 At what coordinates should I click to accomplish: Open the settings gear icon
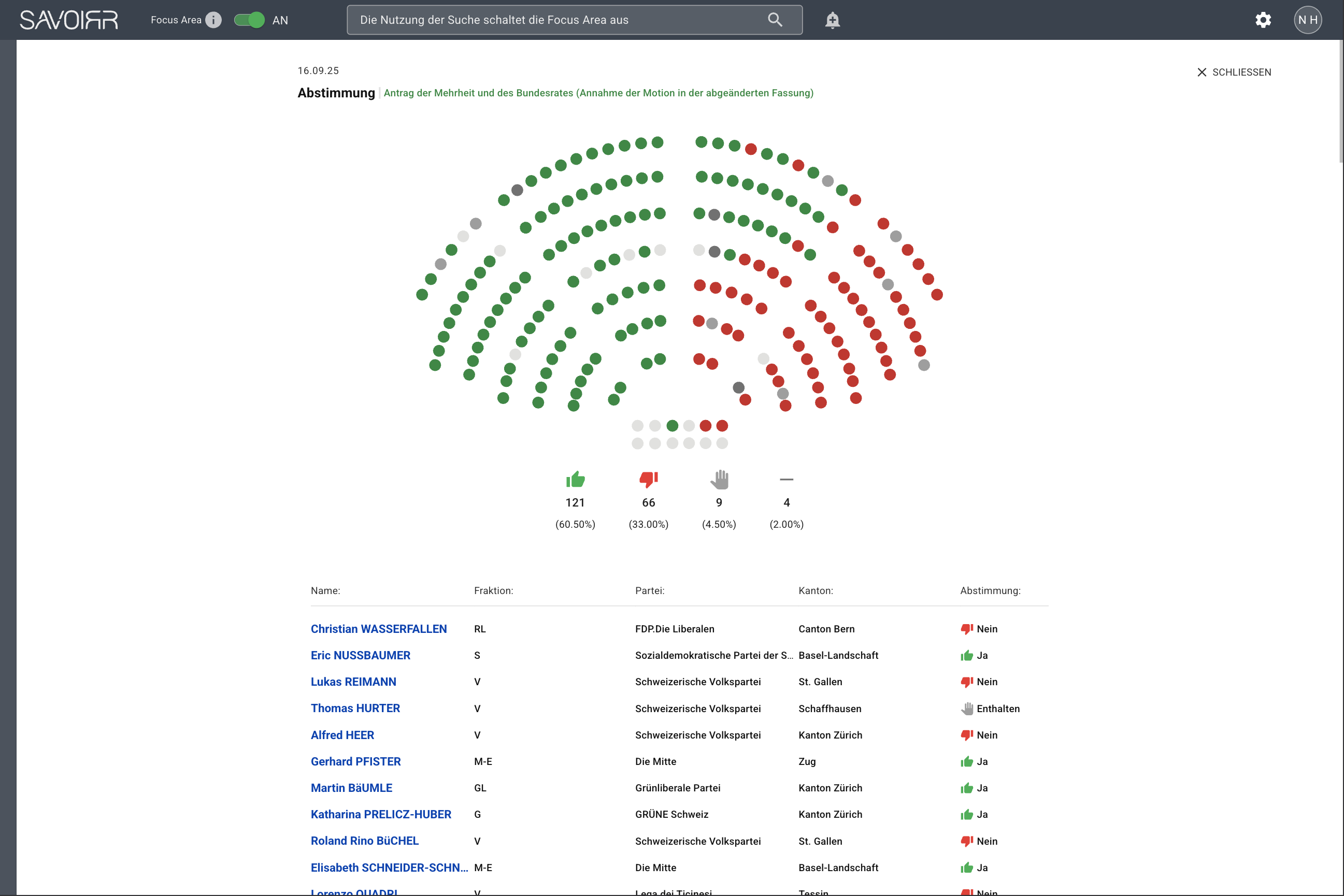coord(1263,20)
